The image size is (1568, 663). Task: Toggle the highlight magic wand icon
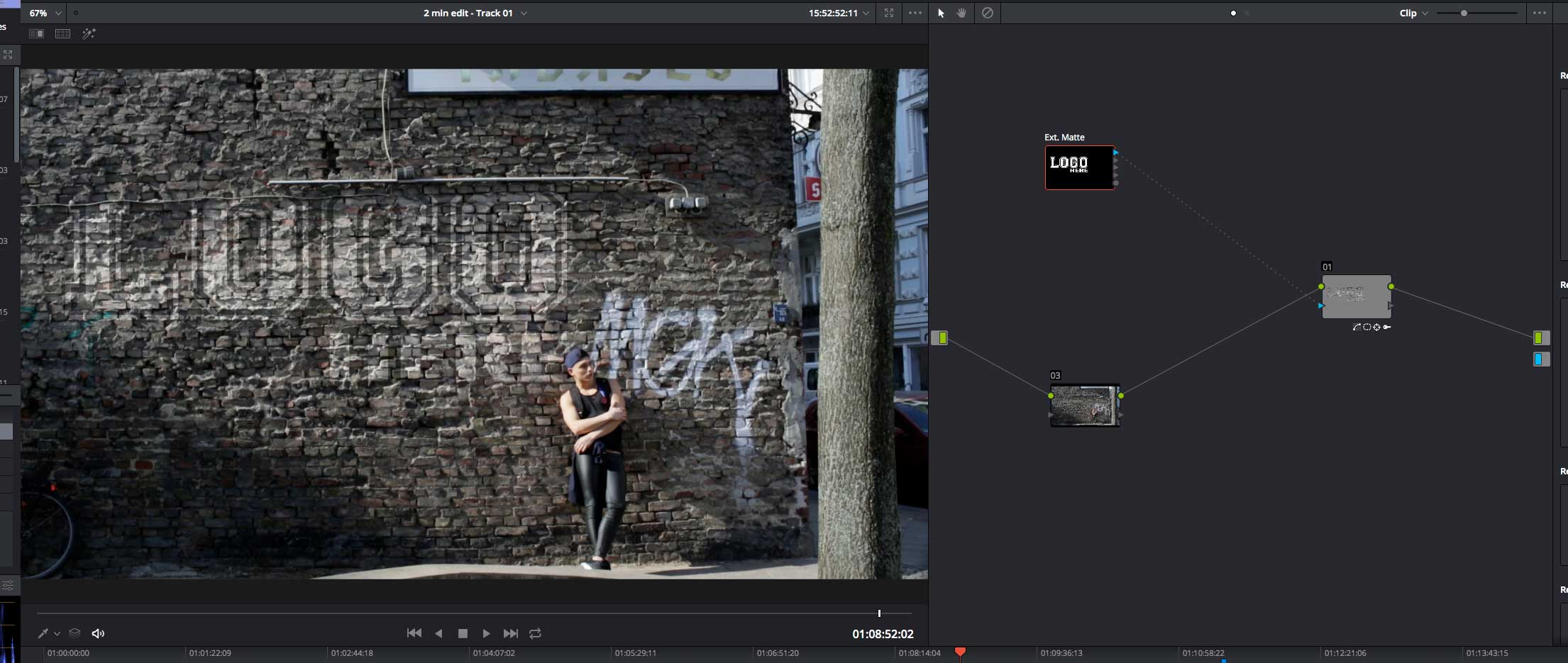(89, 33)
